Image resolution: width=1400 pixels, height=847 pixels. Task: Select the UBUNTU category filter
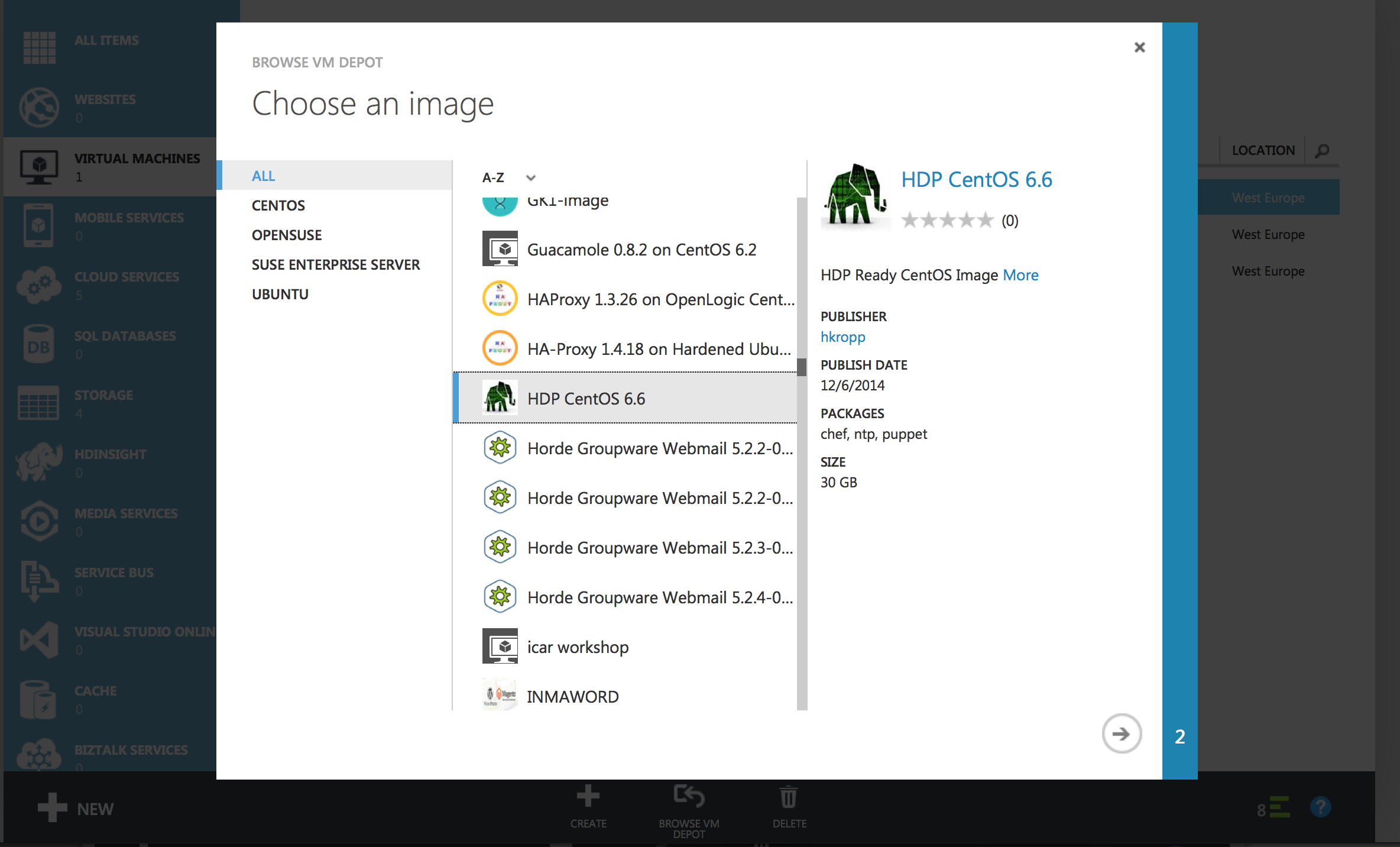click(280, 294)
